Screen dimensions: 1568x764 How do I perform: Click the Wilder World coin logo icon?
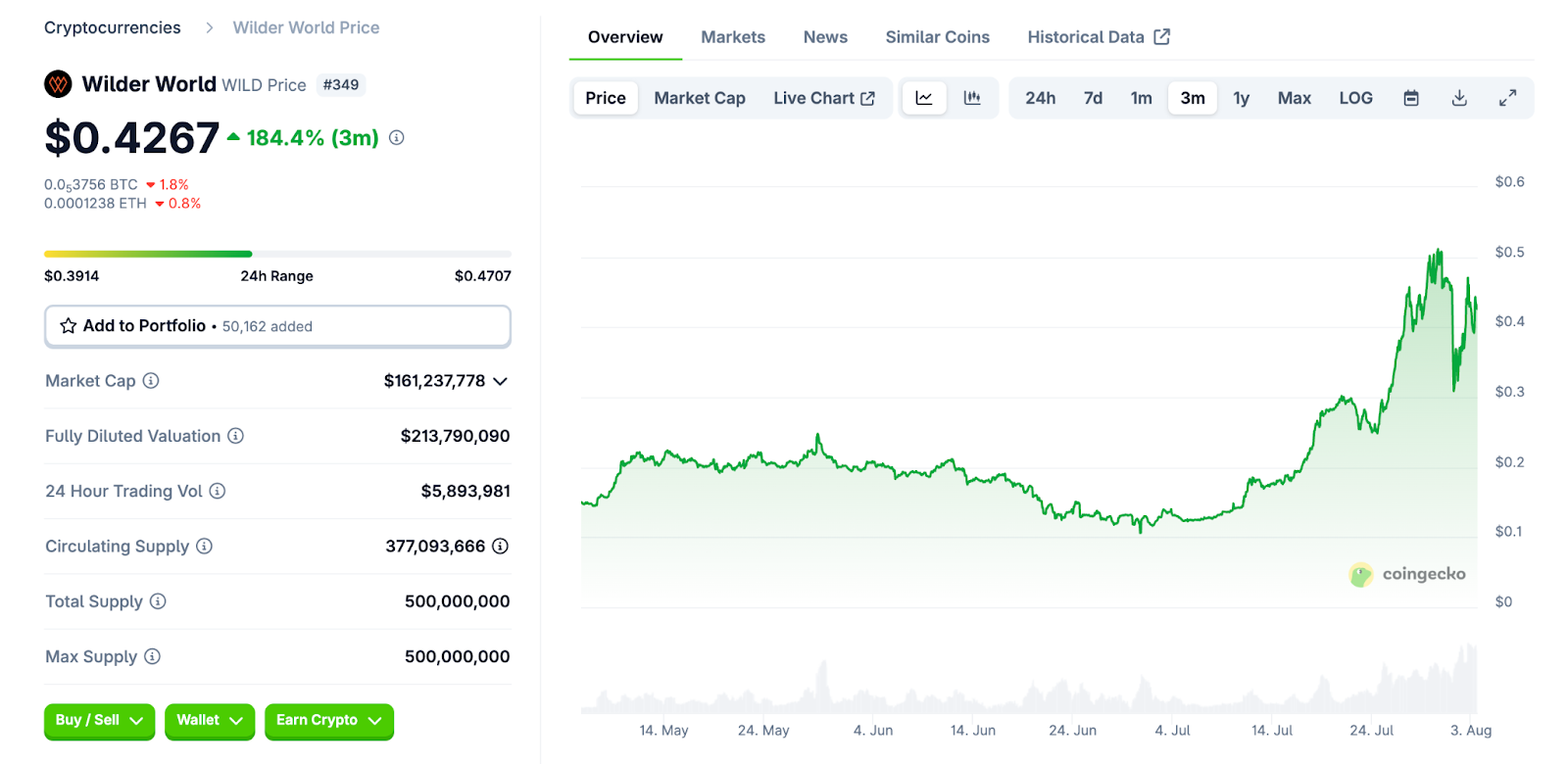(58, 84)
